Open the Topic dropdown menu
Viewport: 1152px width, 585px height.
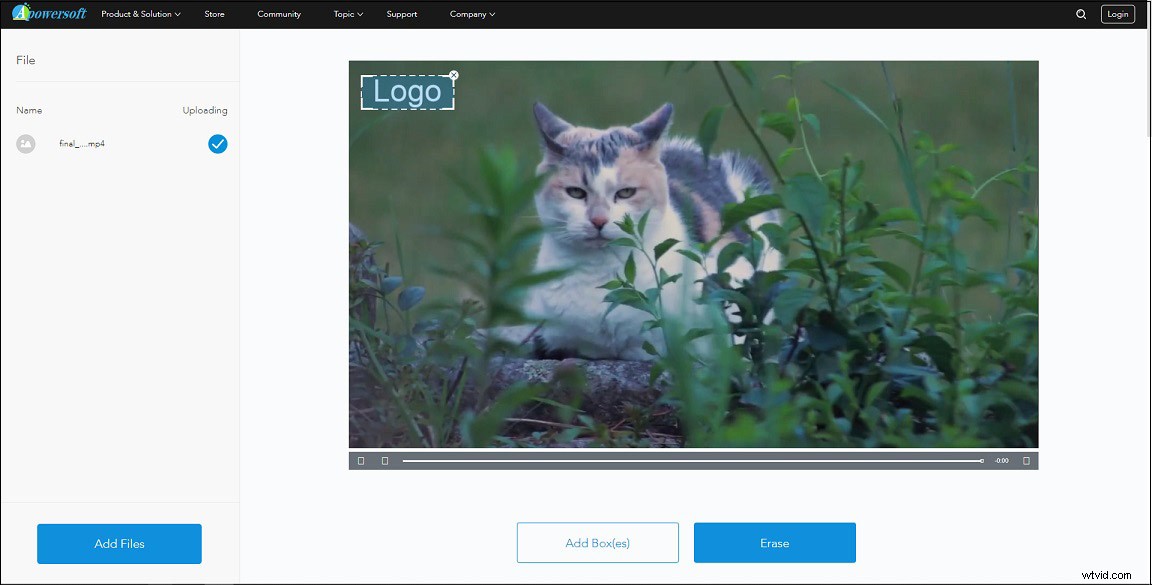pos(347,13)
